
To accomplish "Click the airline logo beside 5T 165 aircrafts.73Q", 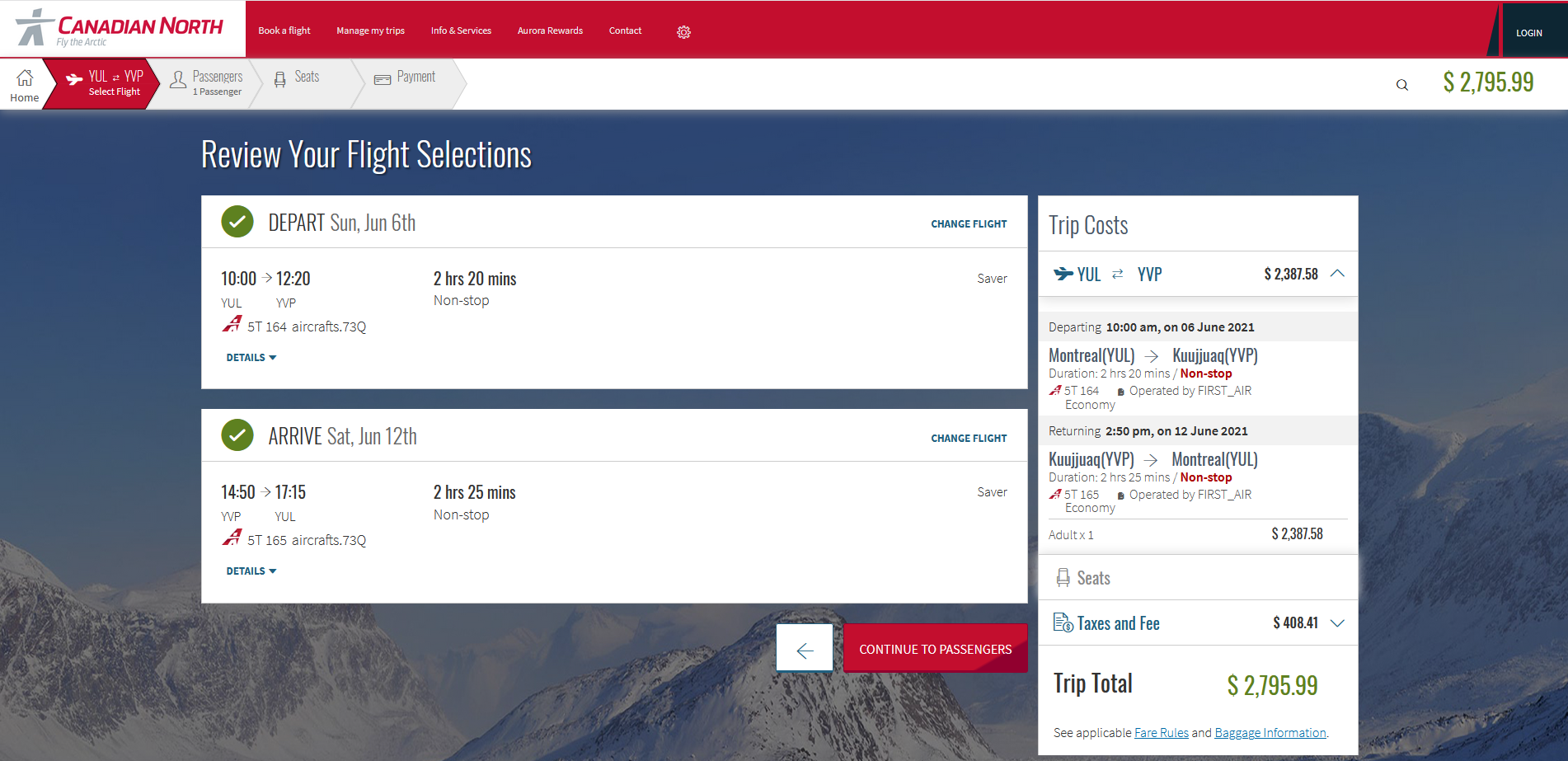I will pyautogui.click(x=232, y=538).
